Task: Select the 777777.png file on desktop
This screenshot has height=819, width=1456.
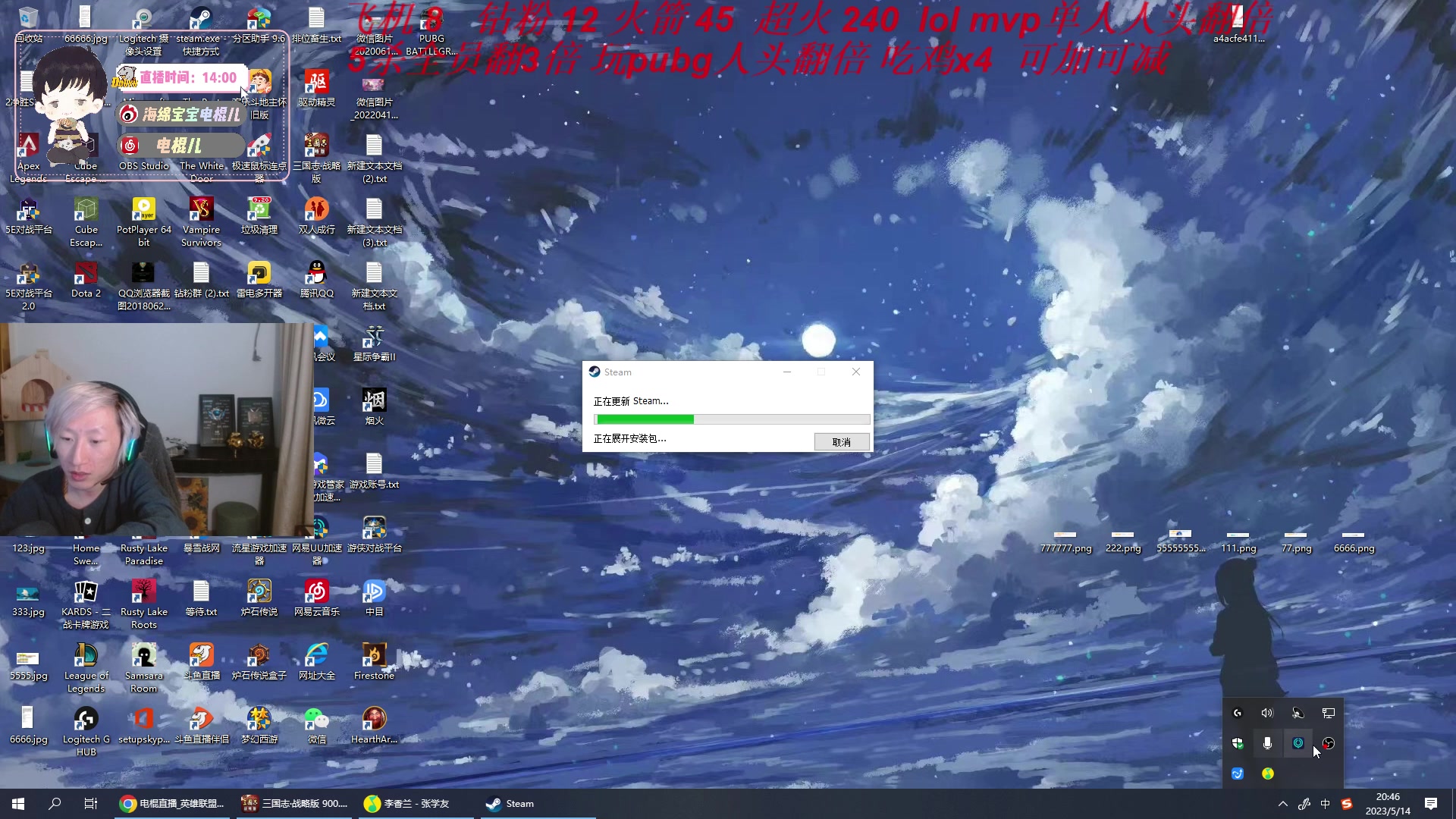Action: coord(1065,541)
